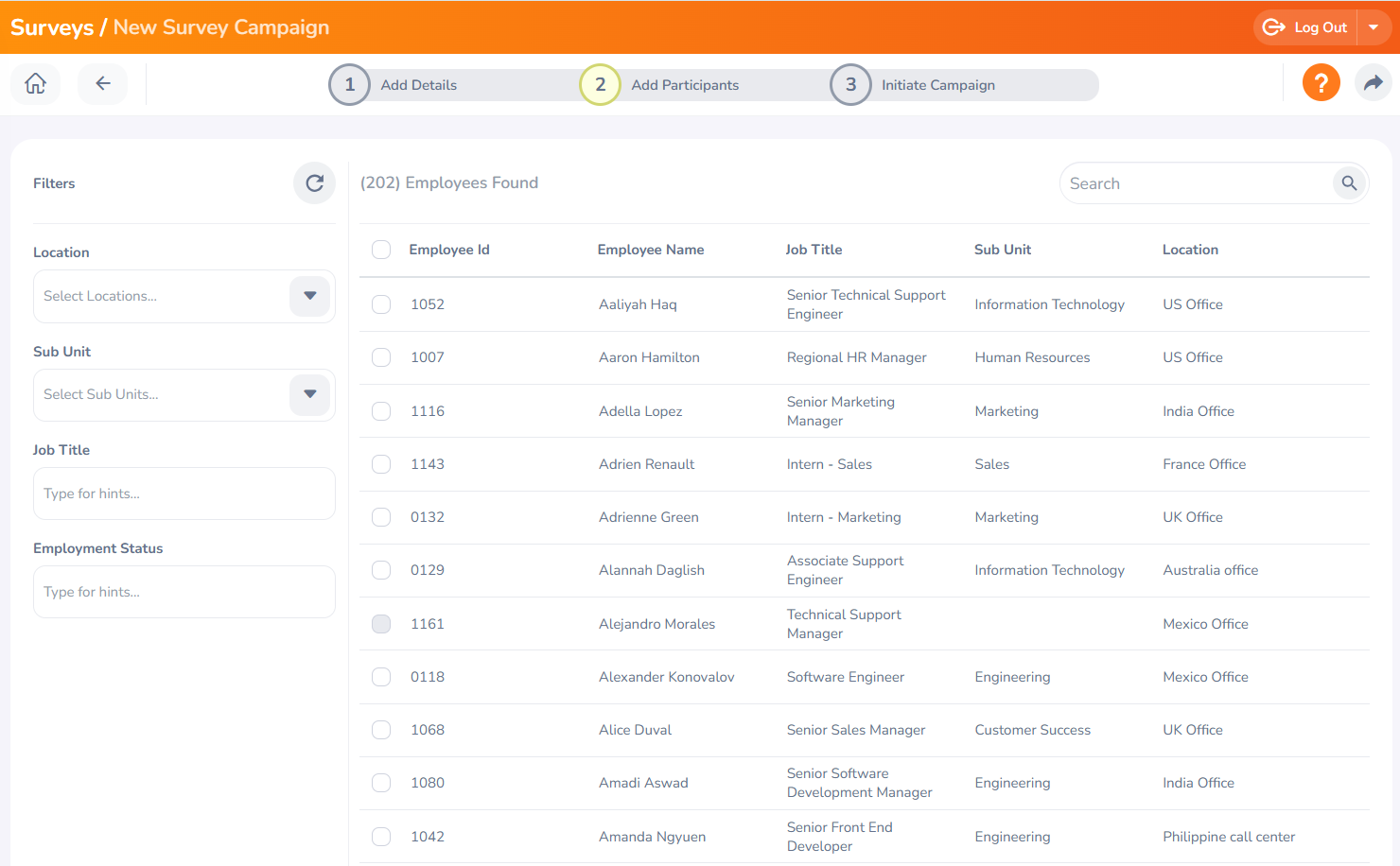This screenshot has height=866, width=1400.
Task: Click the Job Title column header
Action: (814, 250)
